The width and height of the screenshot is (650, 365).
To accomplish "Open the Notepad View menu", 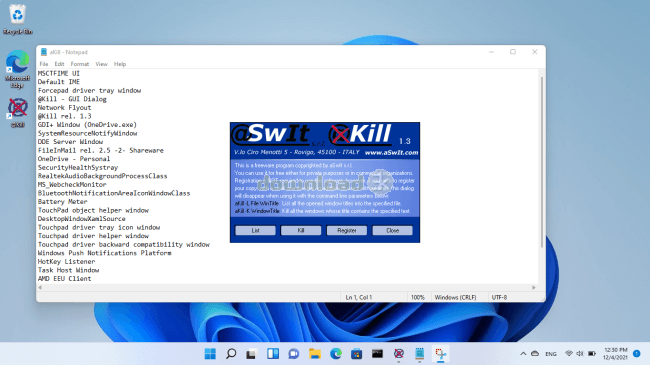I will pos(102,64).
